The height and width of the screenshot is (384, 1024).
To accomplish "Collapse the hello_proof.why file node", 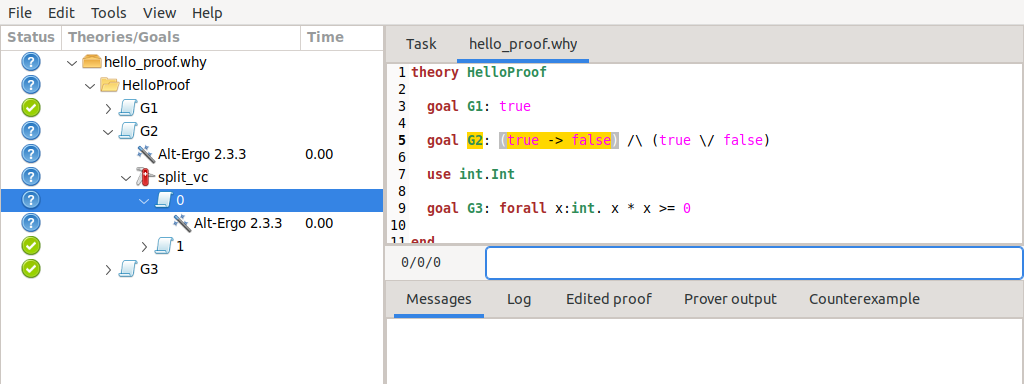I will click(x=72, y=63).
